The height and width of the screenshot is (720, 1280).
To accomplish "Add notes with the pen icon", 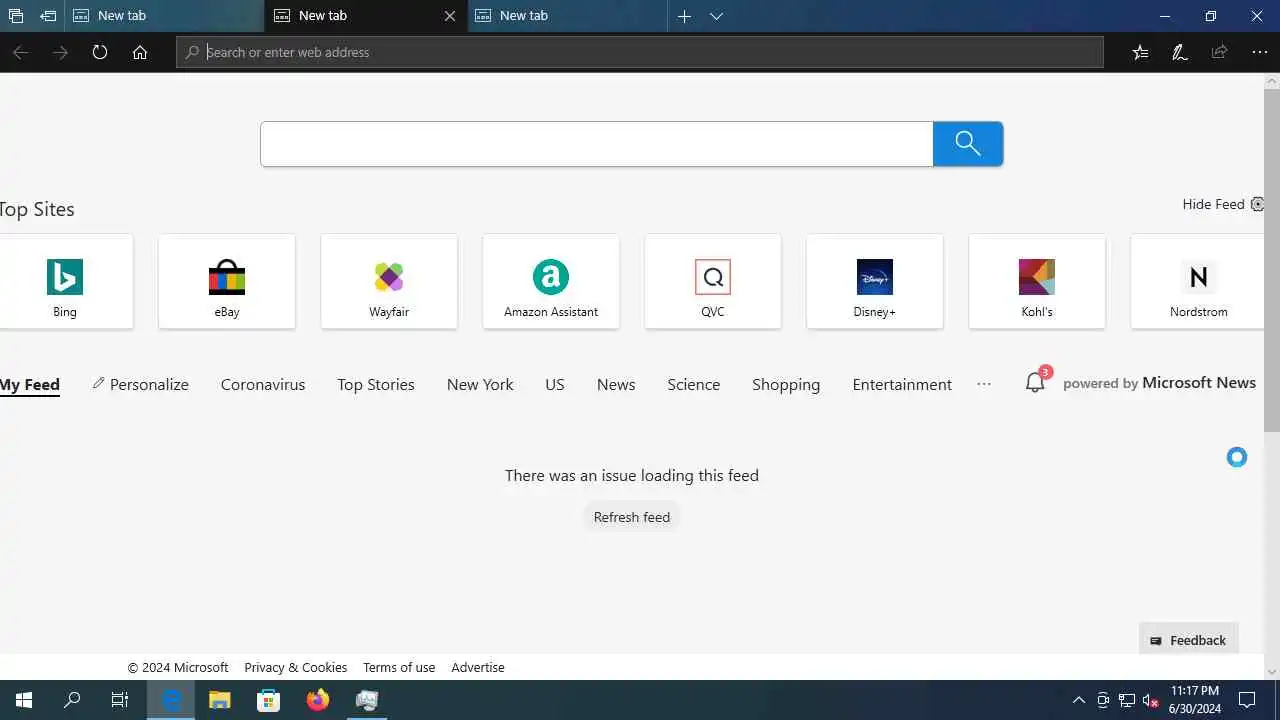I will (1180, 52).
